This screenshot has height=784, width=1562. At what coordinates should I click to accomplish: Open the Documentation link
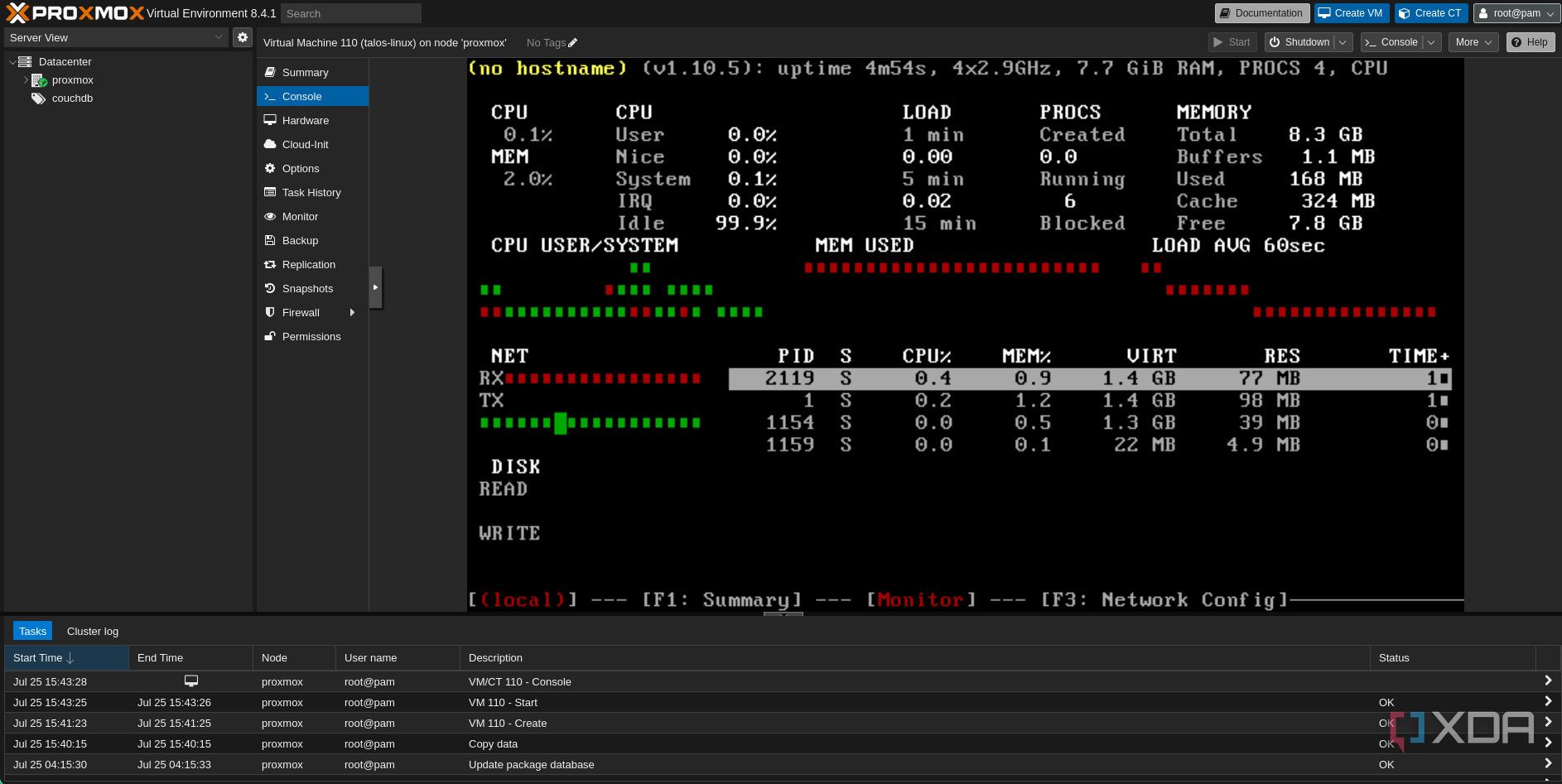[1261, 13]
